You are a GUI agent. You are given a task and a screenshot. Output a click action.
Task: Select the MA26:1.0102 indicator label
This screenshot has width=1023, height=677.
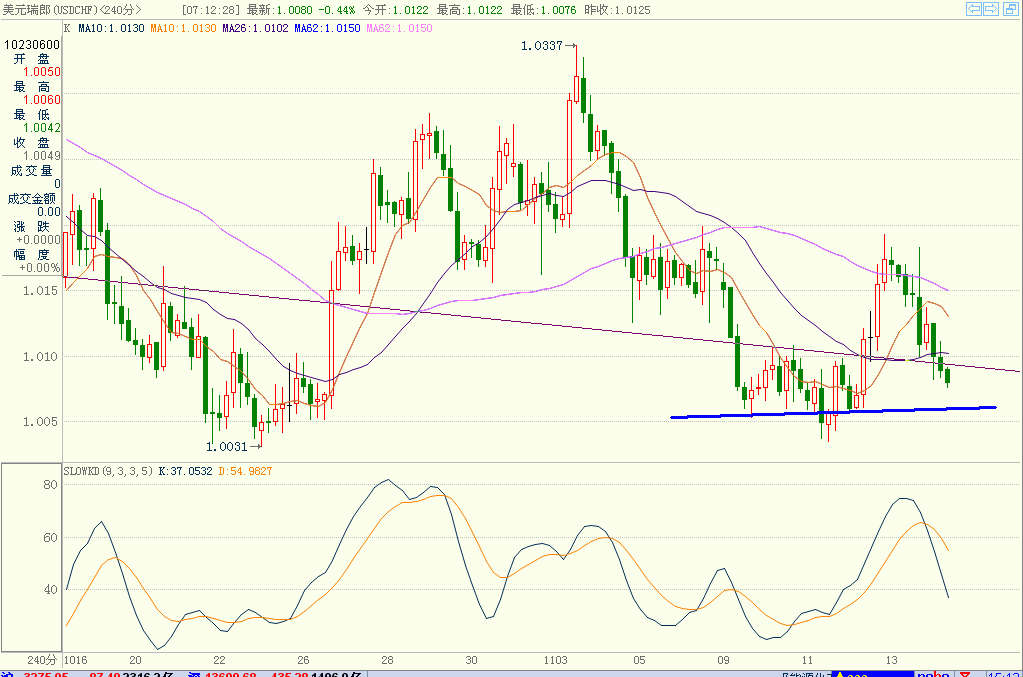pyautogui.click(x=255, y=28)
